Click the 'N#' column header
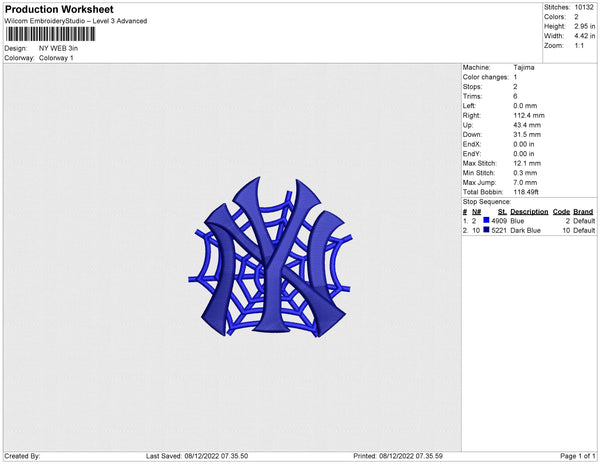This screenshot has height=464, width=600. (476, 212)
